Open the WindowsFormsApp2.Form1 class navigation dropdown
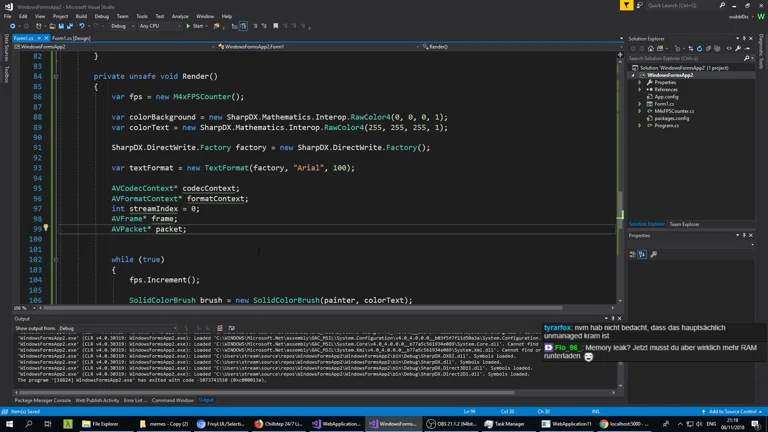 (x=318, y=47)
